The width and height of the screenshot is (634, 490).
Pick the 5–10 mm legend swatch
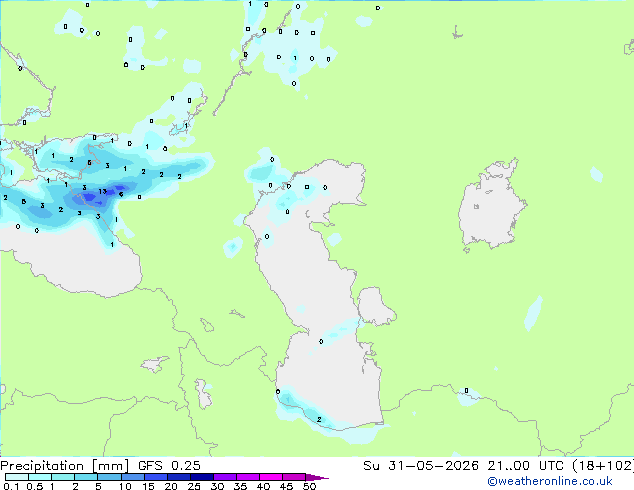pos(109,477)
